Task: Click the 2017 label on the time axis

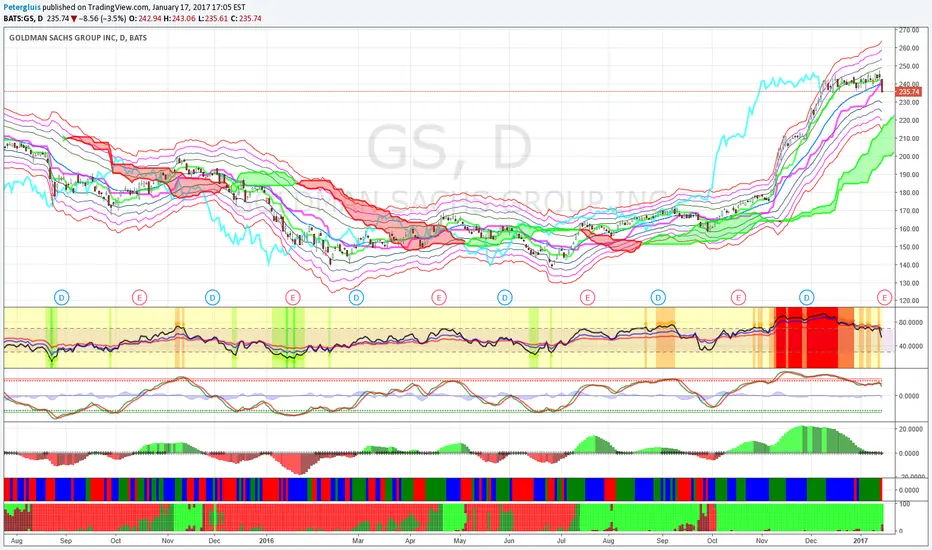Action: pos(860,541)
